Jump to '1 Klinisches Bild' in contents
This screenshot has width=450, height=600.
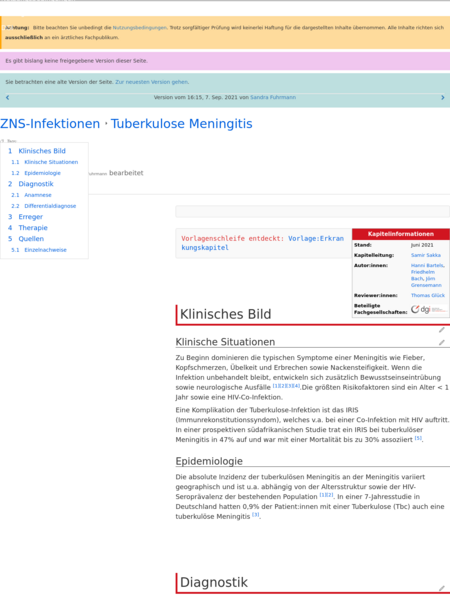click(x=37, y=151)
